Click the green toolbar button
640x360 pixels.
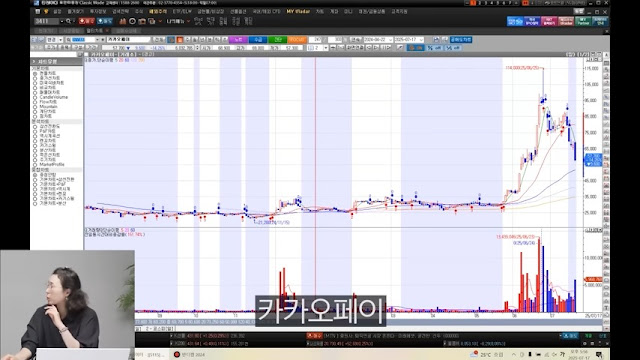pos(278,40)
